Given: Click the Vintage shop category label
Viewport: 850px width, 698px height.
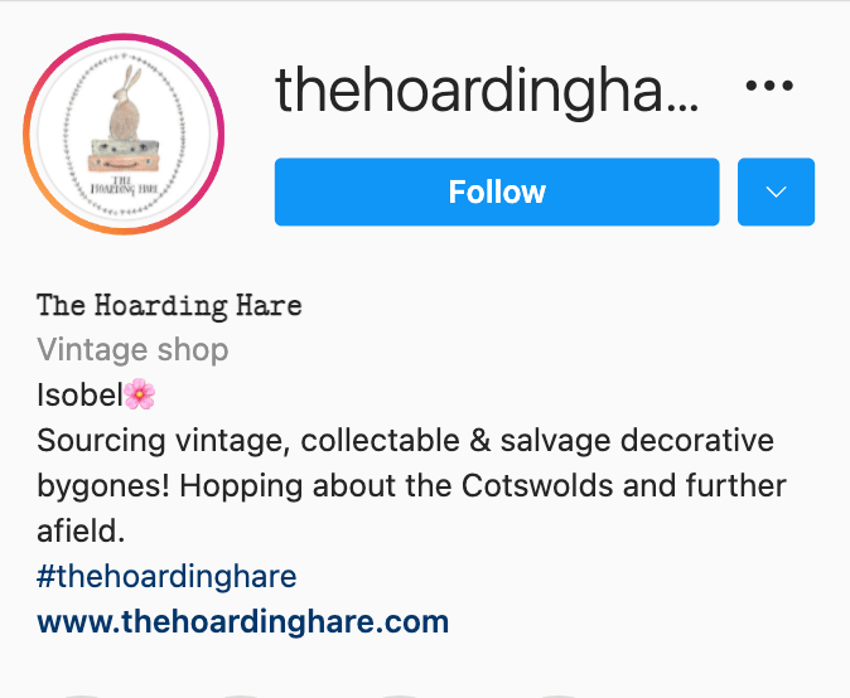Looking at the screenshot, I should [x=133, y=350].
